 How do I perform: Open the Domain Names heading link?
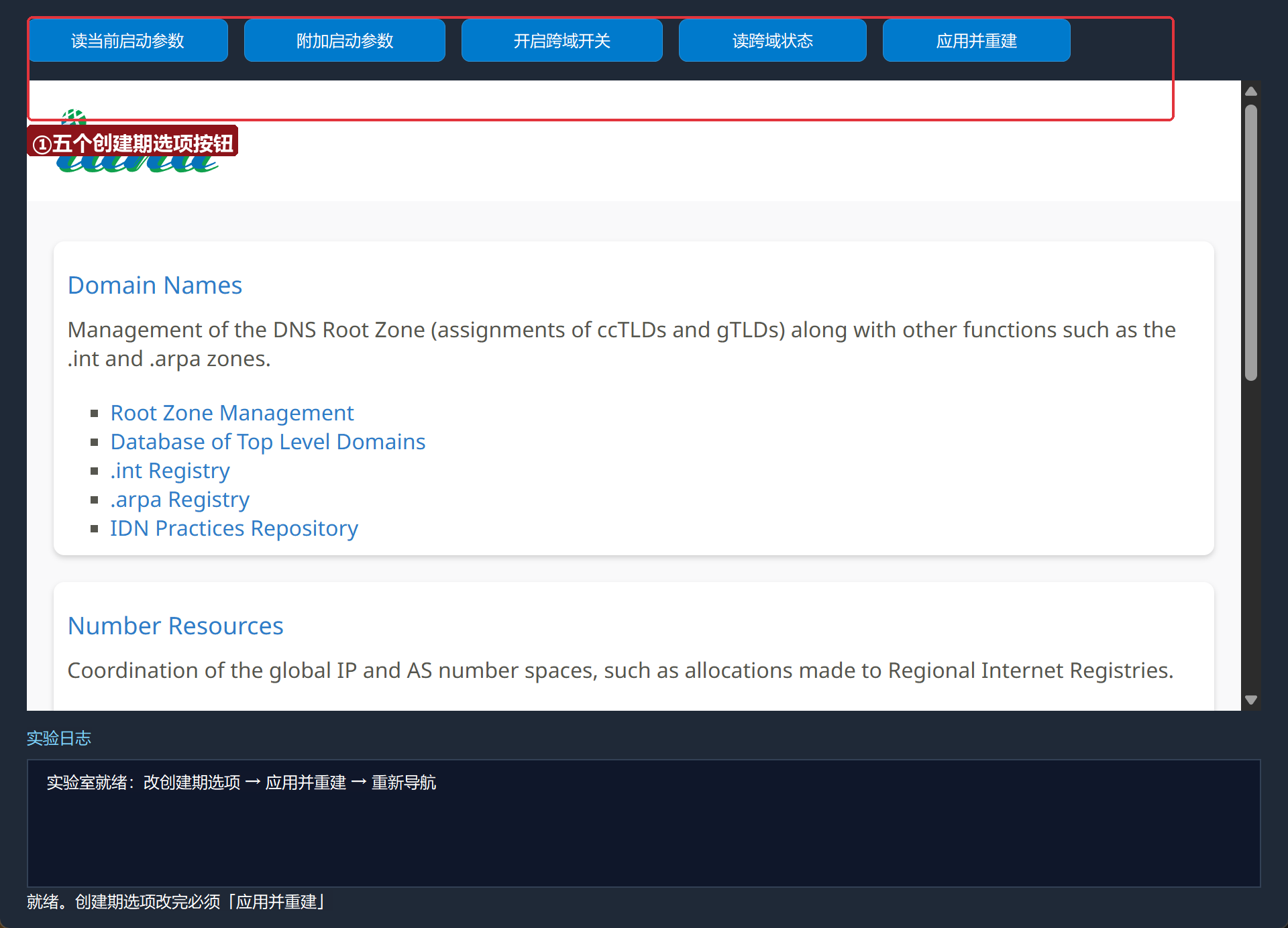pyautogui.click(x=155, y=286)
